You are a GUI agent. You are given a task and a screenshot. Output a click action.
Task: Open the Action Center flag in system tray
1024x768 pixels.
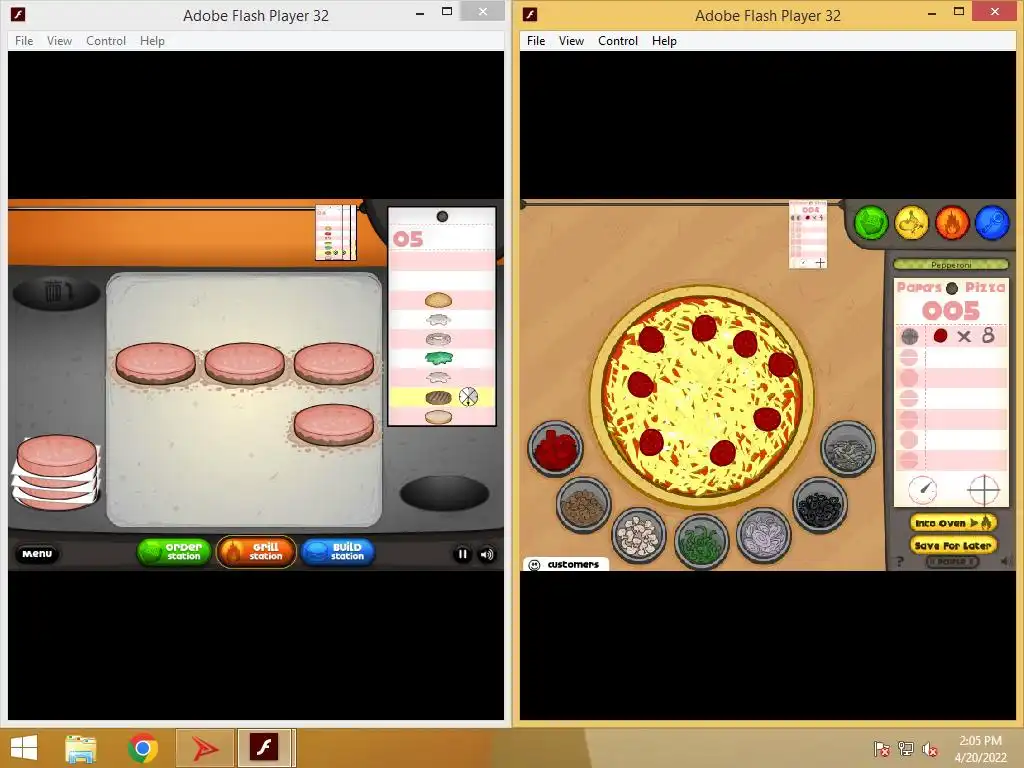[882, 749]
